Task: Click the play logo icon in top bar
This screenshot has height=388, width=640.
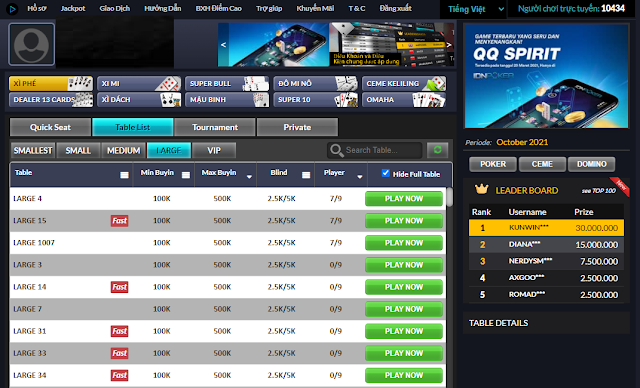Action: [12, 9]
